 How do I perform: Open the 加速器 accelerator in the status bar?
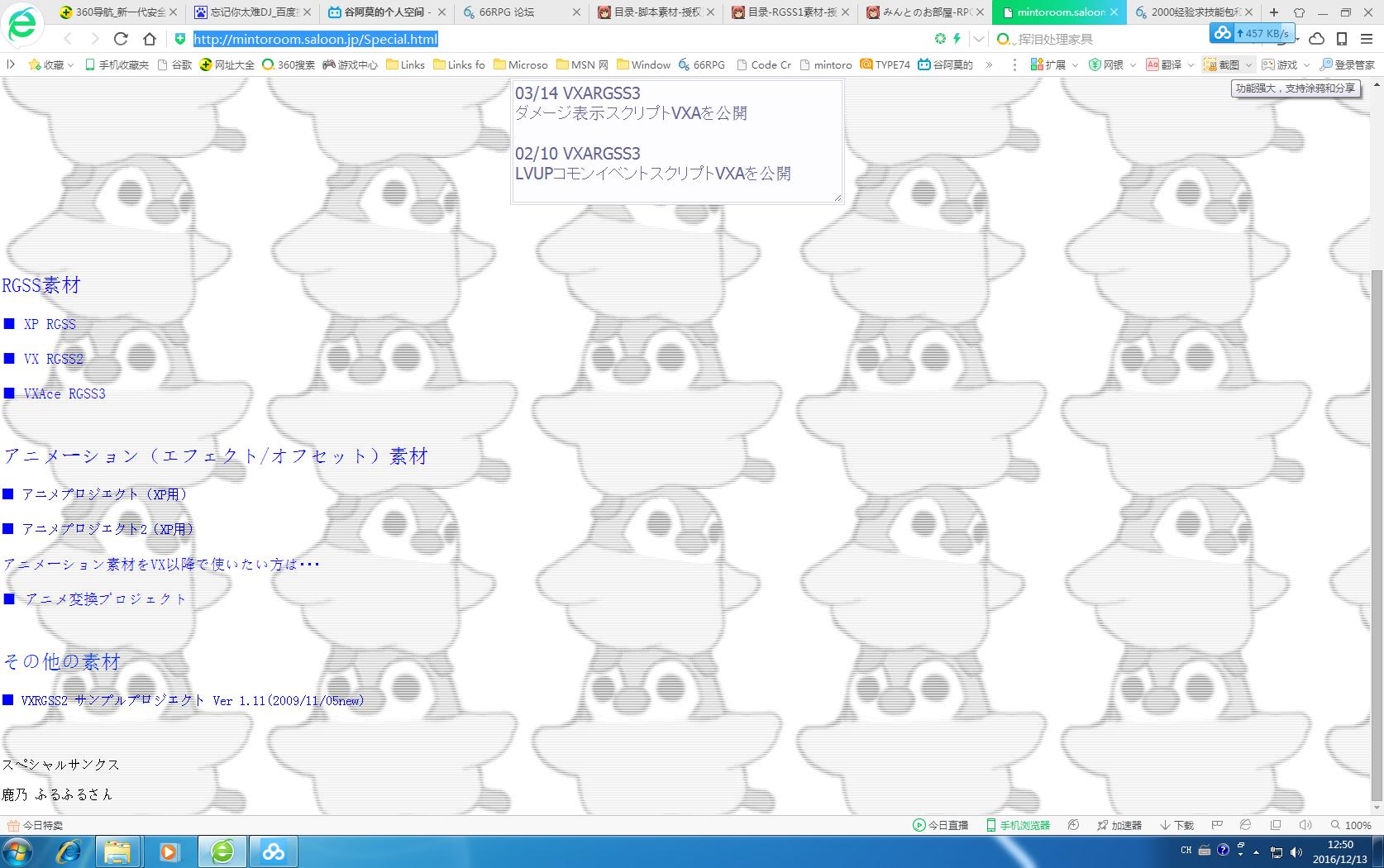1119,825
